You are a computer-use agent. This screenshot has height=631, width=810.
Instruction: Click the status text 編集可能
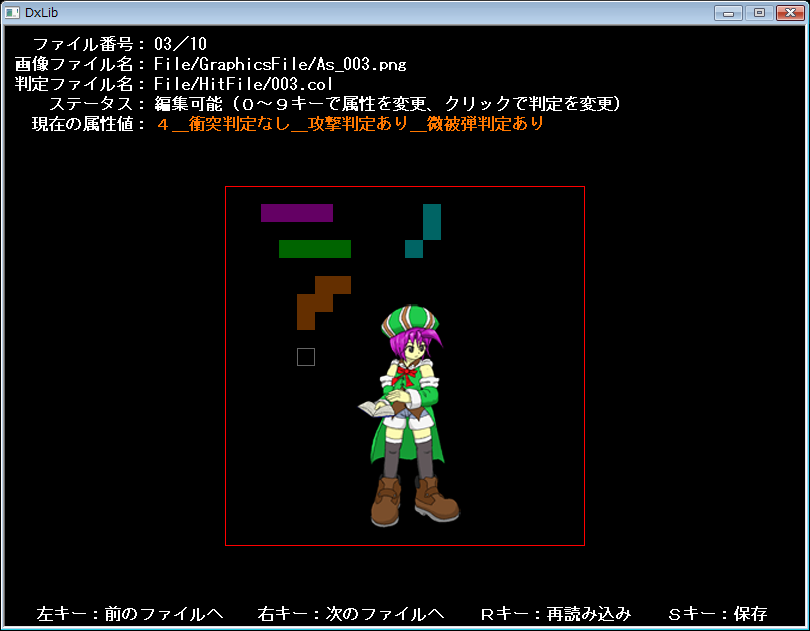pos(189,104)
